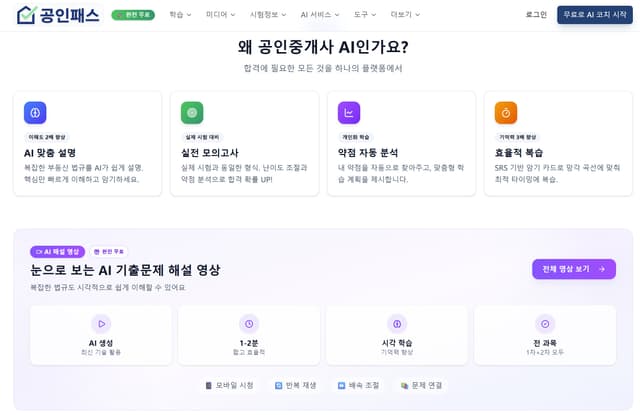Click the purple AI 해설 영상 badge
This screenshot has height=415, width=640.
(58, 252)
